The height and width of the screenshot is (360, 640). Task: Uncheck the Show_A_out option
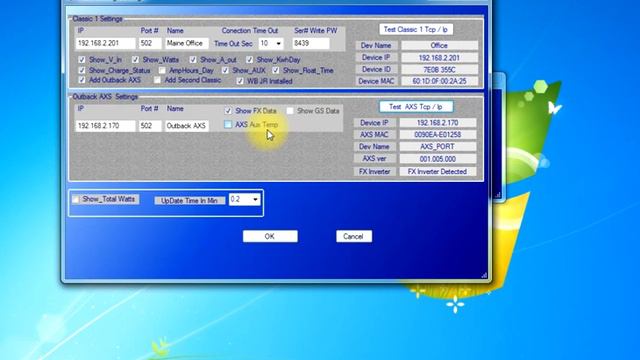pos(193,60)
